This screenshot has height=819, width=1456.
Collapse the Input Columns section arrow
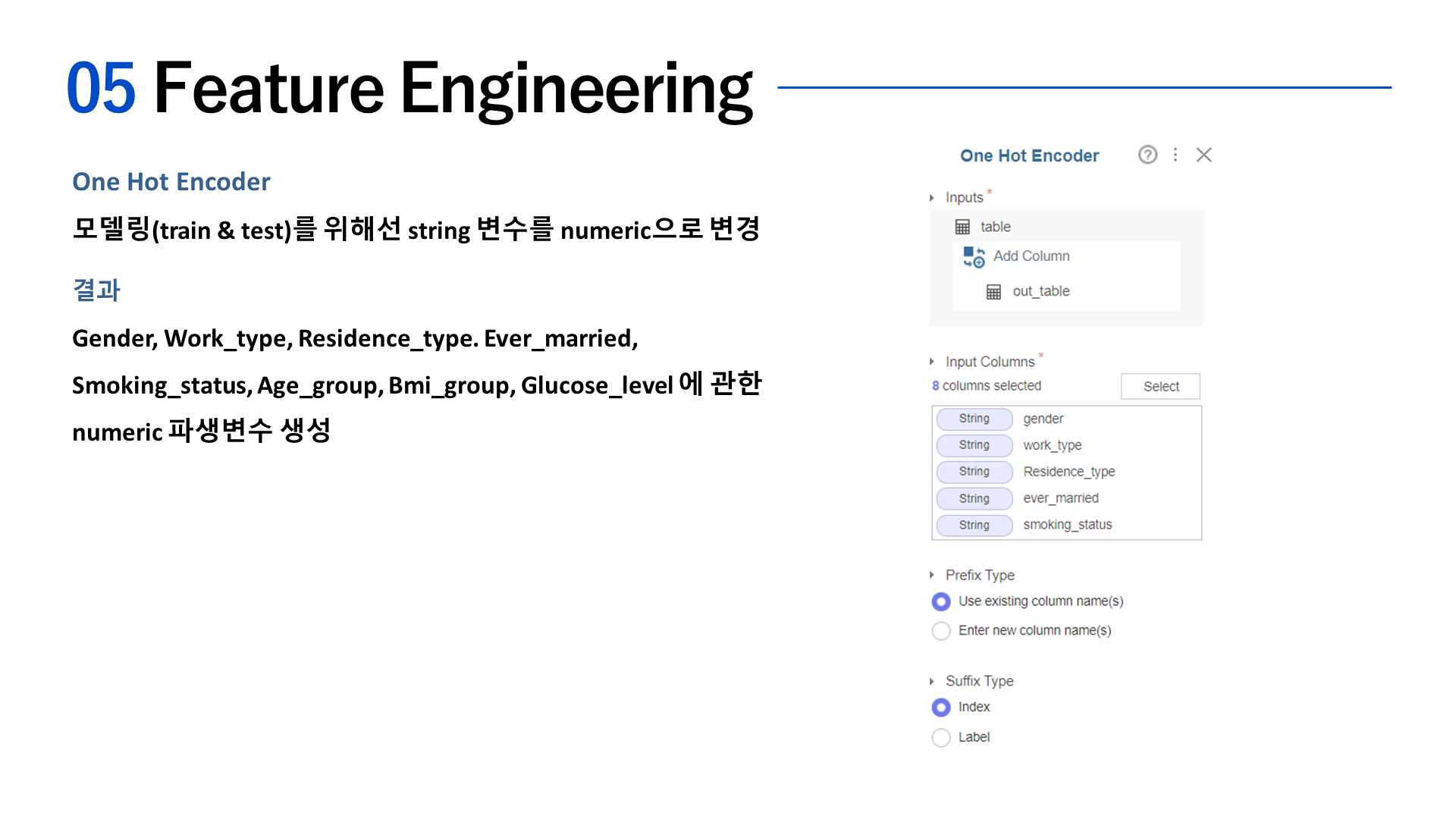coord(932,362)
